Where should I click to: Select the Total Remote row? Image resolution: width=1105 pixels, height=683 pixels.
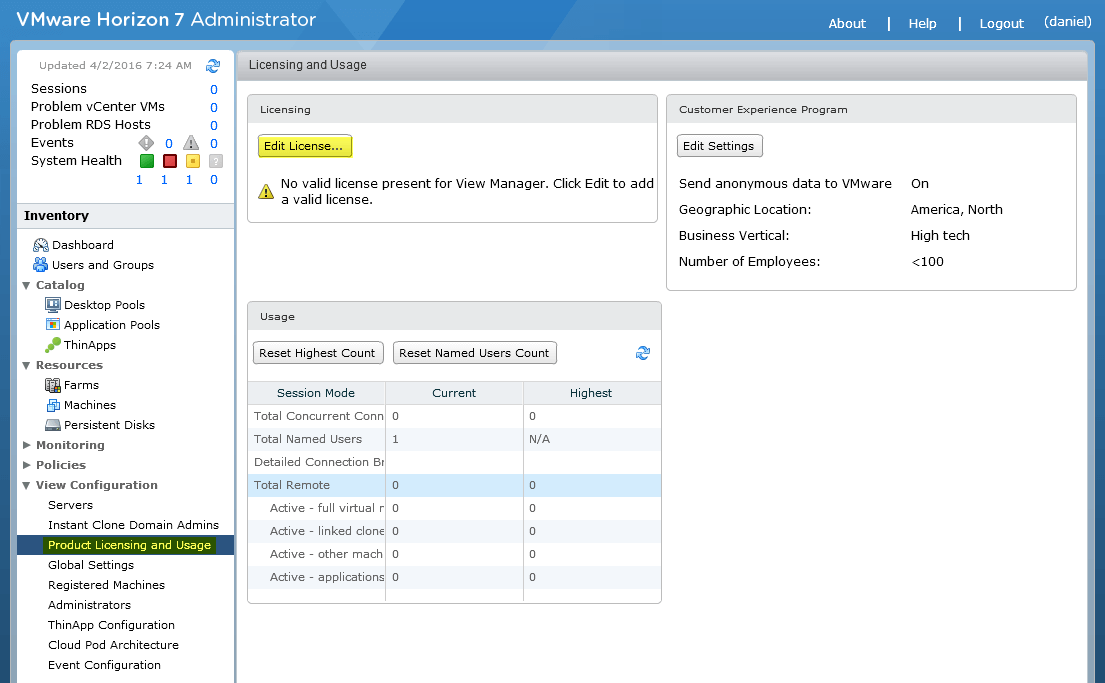click(x=455, y=485)
